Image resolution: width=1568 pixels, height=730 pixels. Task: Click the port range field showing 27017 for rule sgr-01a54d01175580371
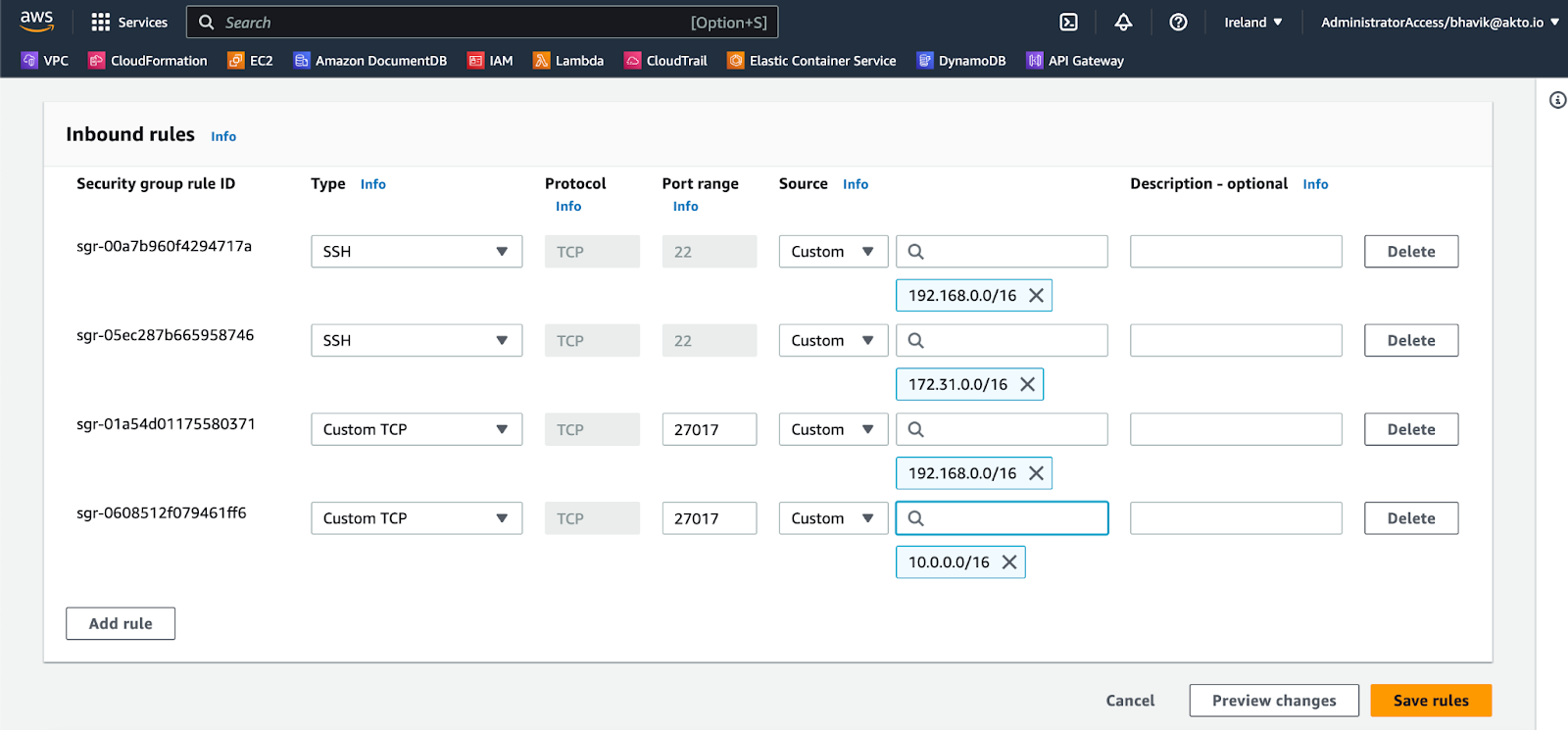click(709, 429)
